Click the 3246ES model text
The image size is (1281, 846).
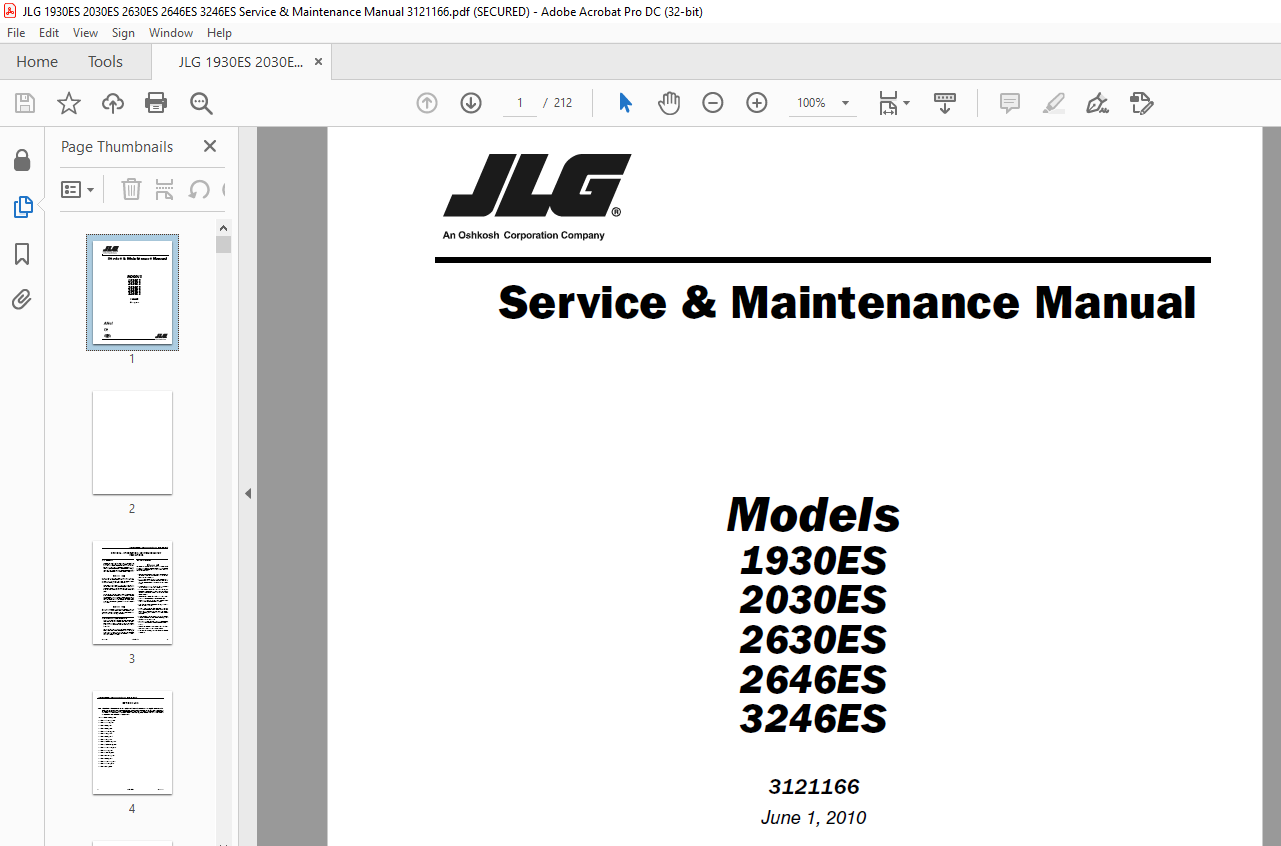click(813, 720)
